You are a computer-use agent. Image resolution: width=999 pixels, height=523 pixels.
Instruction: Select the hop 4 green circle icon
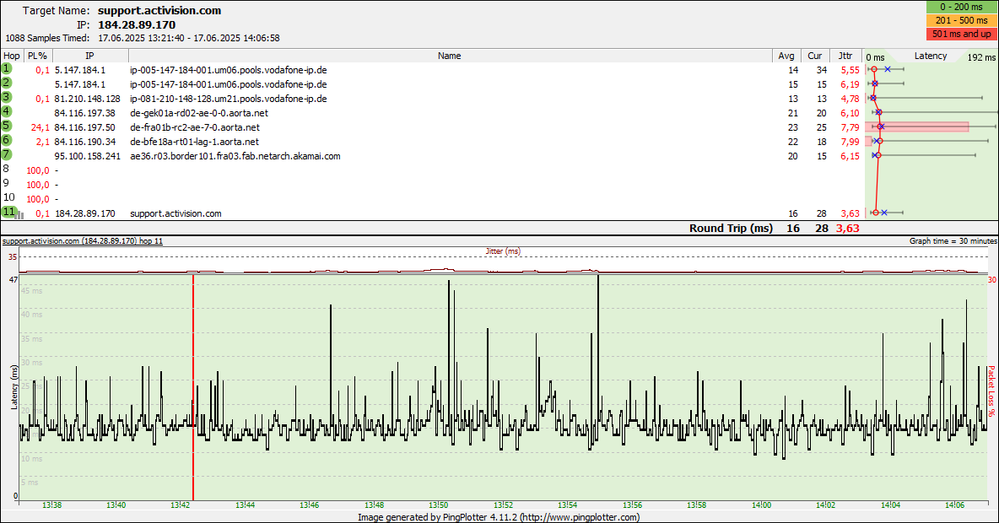[x=7, y=113]
